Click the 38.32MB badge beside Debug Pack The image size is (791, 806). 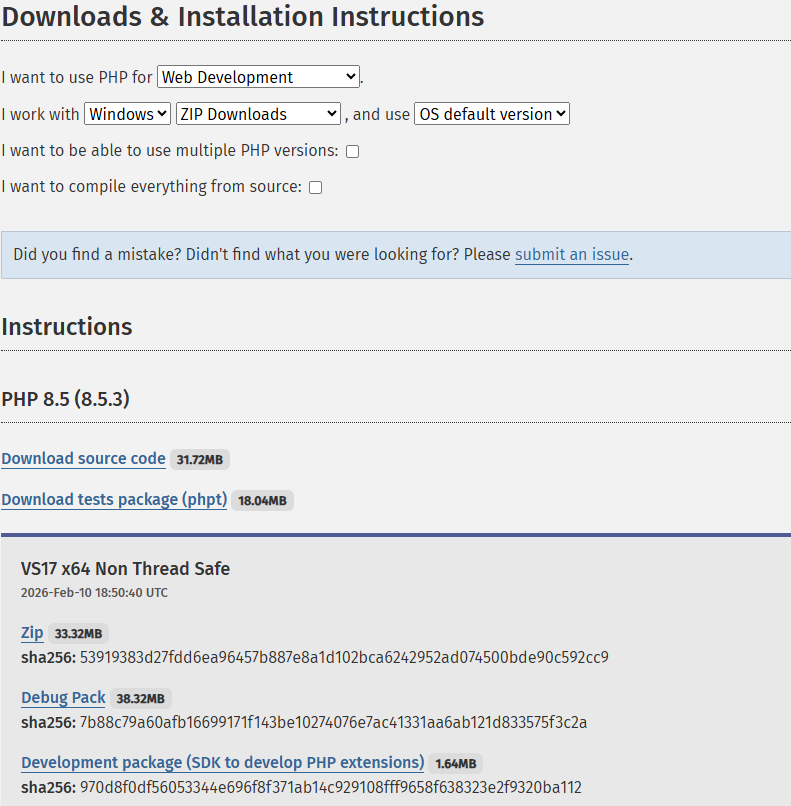(140, 699)
